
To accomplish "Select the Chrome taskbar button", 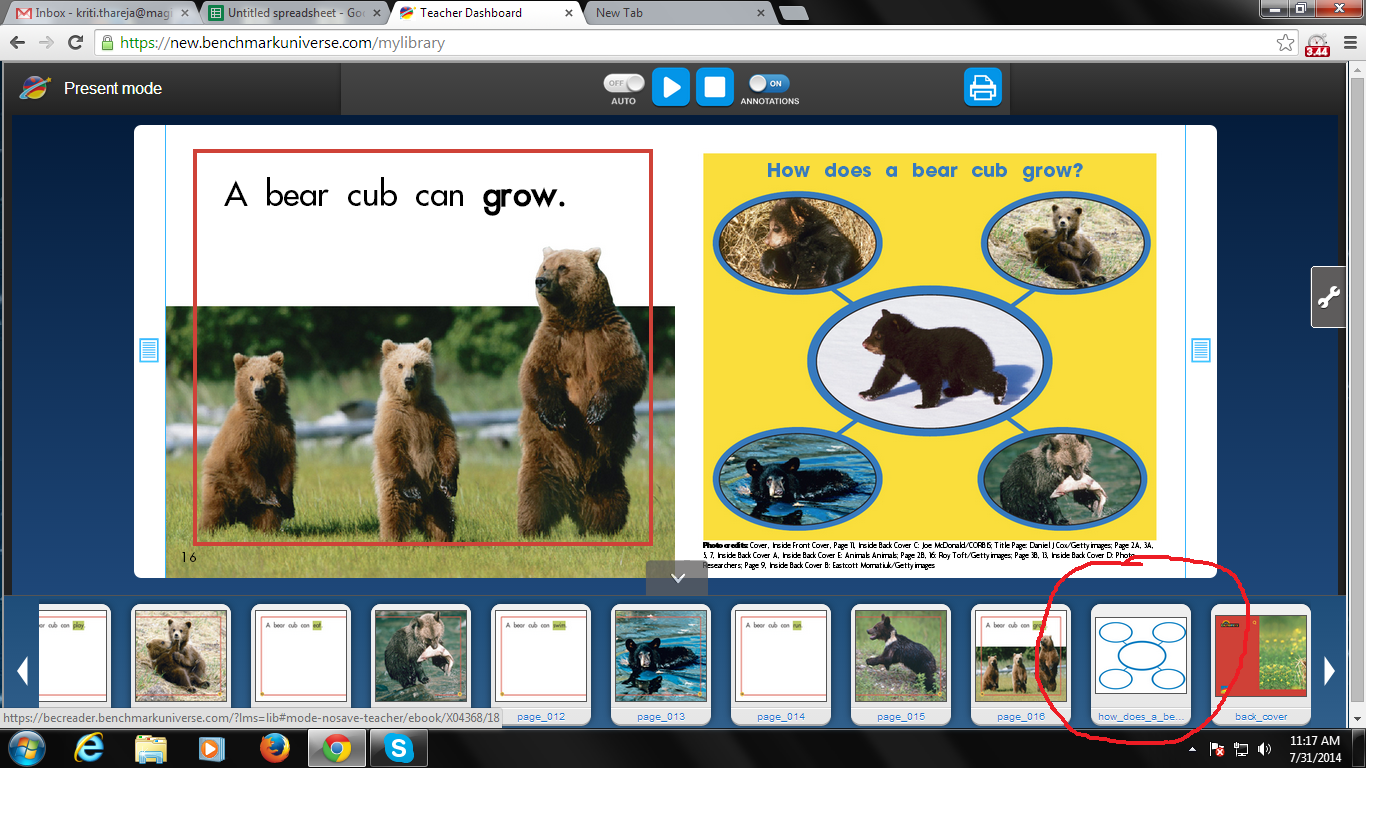I will (x=336, y=748).
